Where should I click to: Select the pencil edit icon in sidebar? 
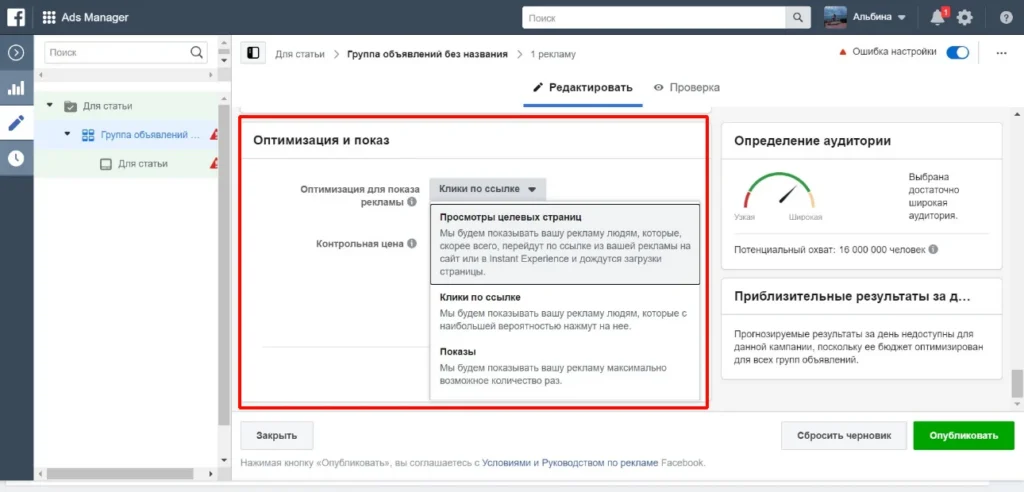pyautogui.click(x=16, y=123)
